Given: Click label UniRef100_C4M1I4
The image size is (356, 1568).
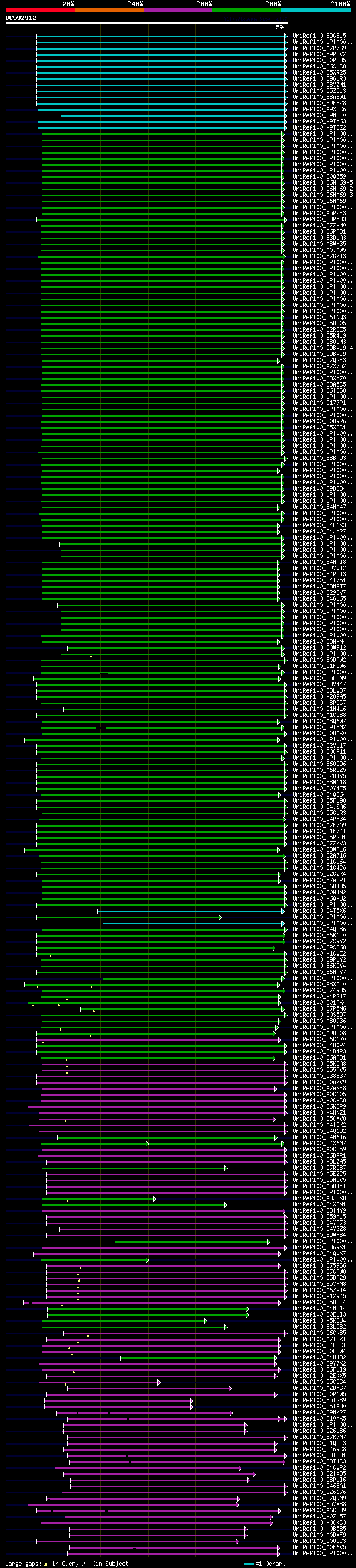Looking at the screenshot, I should (x=319, y=1308).
